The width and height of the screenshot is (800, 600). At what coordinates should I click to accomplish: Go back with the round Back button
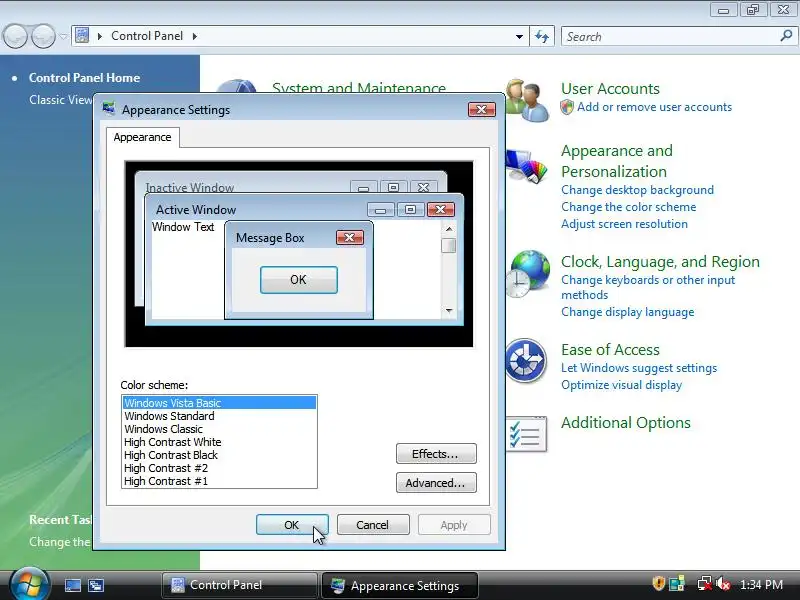tap(15, 36)
